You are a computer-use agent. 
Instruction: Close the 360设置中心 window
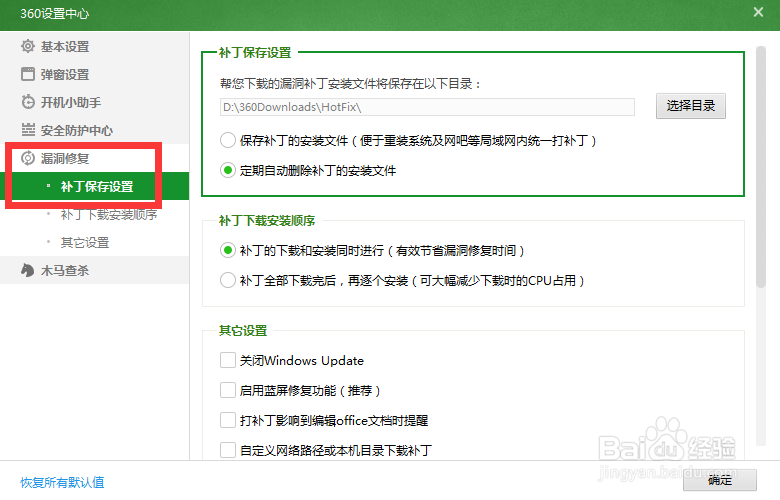click(x=758, y=12)
